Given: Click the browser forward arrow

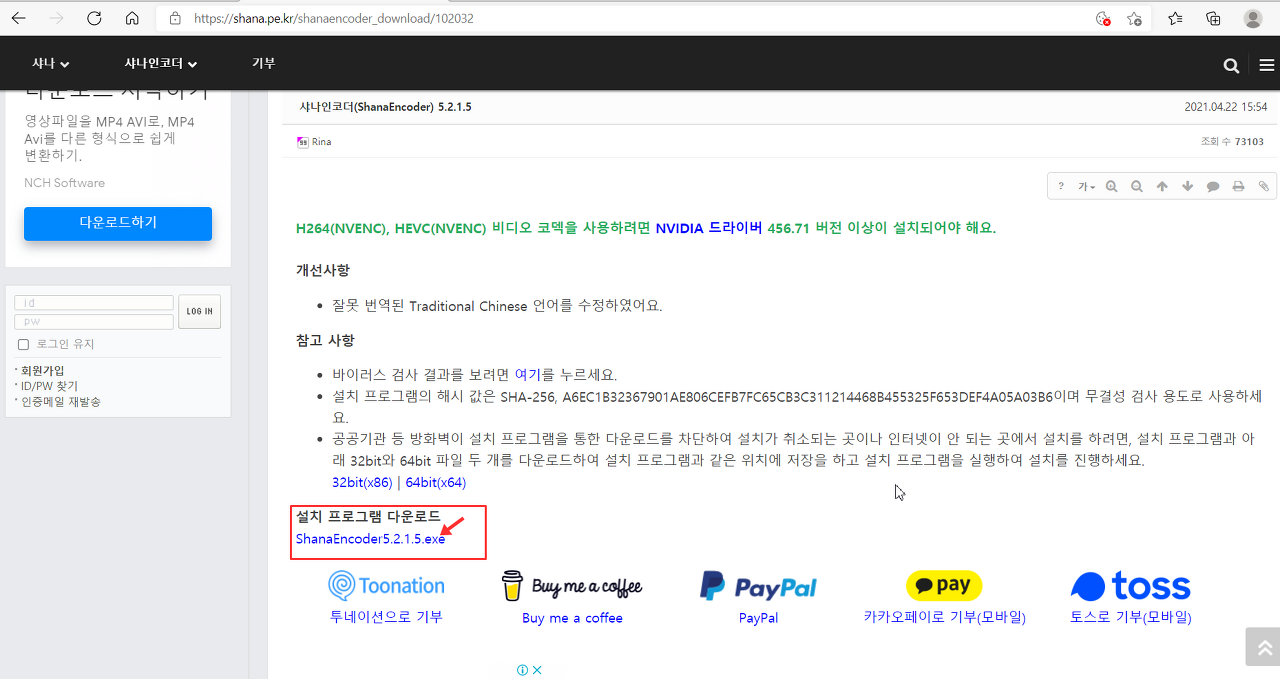Looking at the screenshot, I should click(x=56, y=18).
